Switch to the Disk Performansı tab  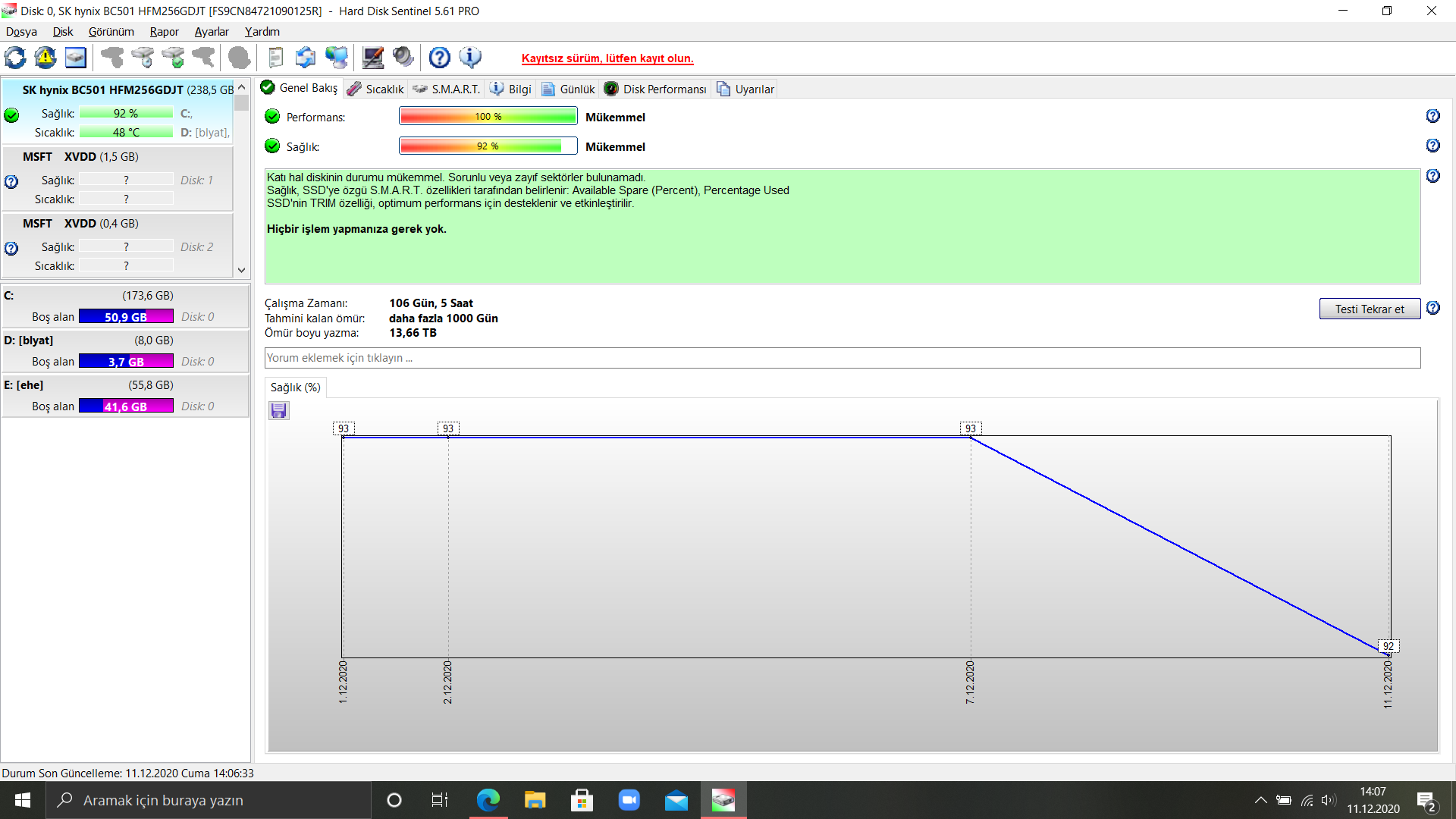pyautogui.click(x=656, y=89)
